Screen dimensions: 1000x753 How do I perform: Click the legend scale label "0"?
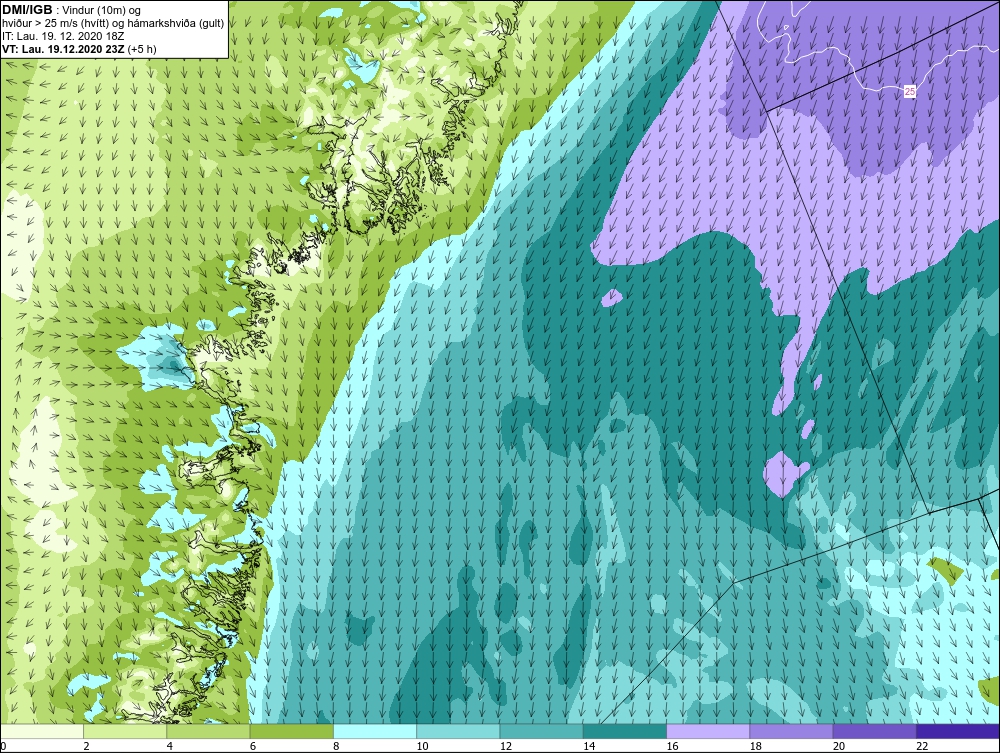[3, 747]
